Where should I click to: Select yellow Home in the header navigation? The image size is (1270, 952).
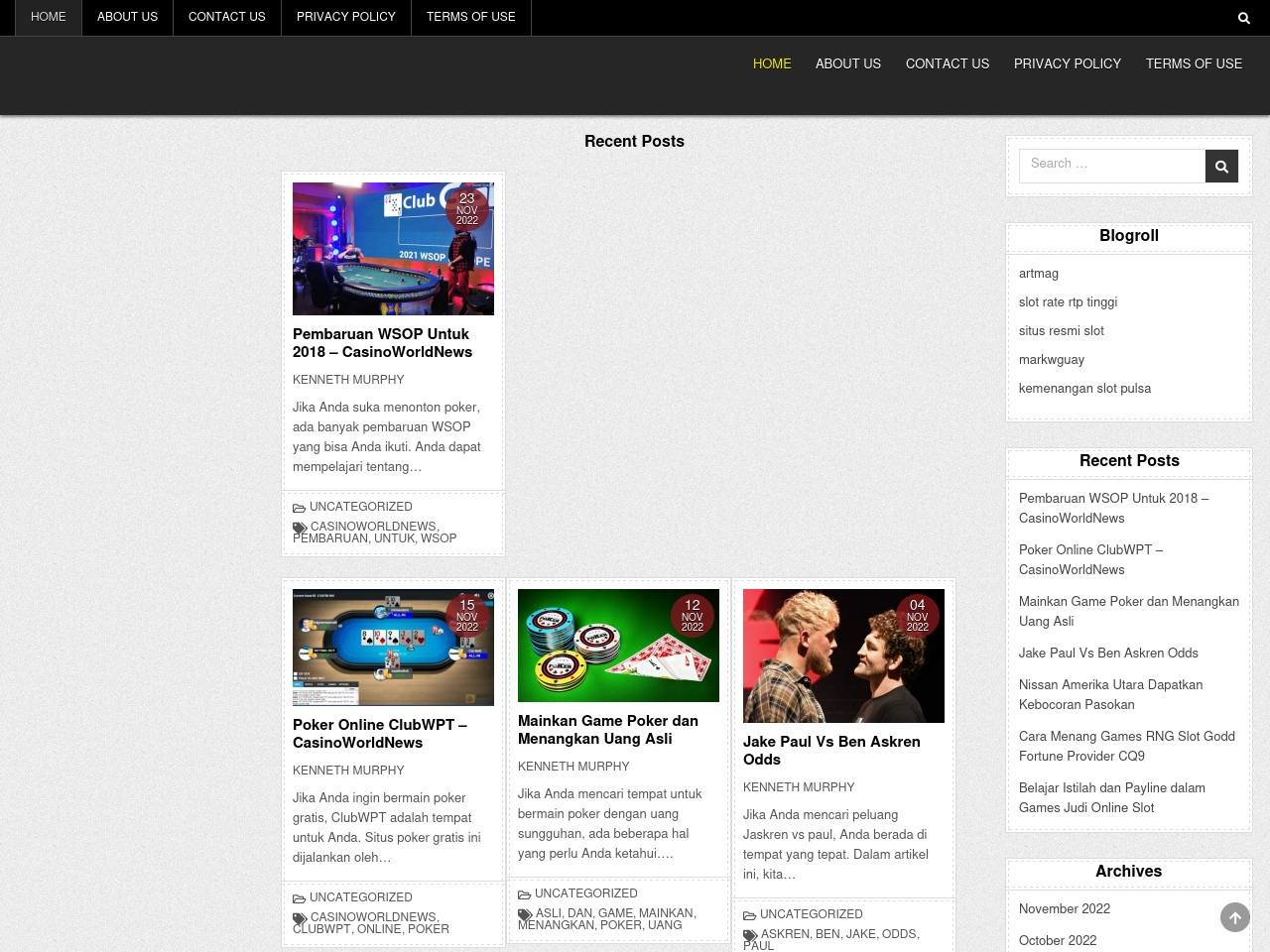tap(772, 63)
